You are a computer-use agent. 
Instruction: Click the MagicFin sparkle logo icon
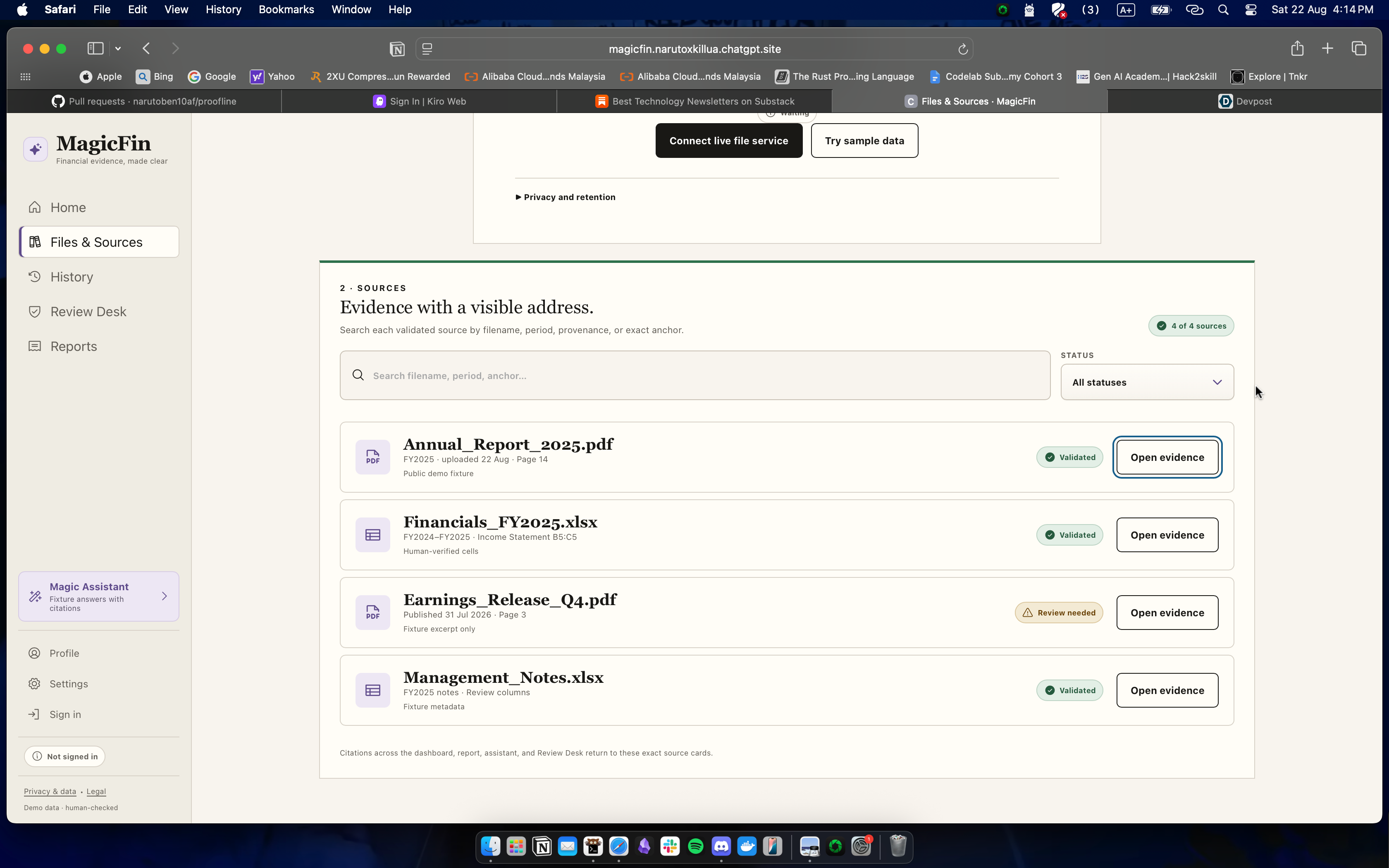(x=36, y=149)
